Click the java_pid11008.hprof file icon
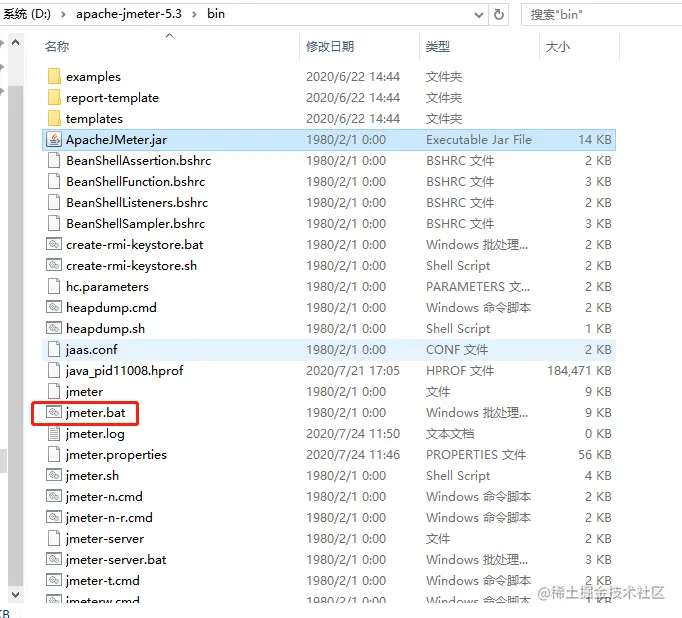Screen dimensions: 682x618 tap(54, 371)
